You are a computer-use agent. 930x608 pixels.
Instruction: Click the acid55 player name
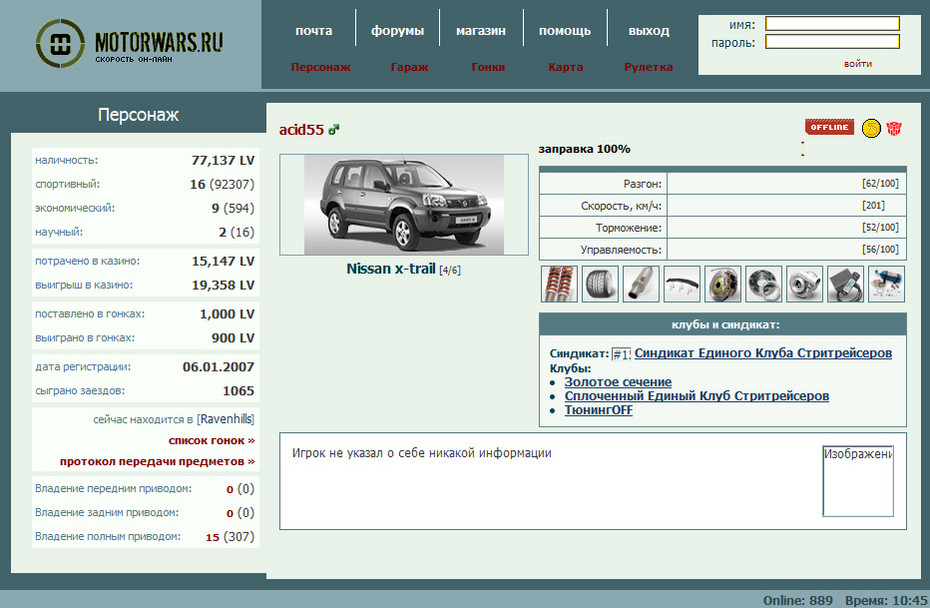(x=301, y=129)
